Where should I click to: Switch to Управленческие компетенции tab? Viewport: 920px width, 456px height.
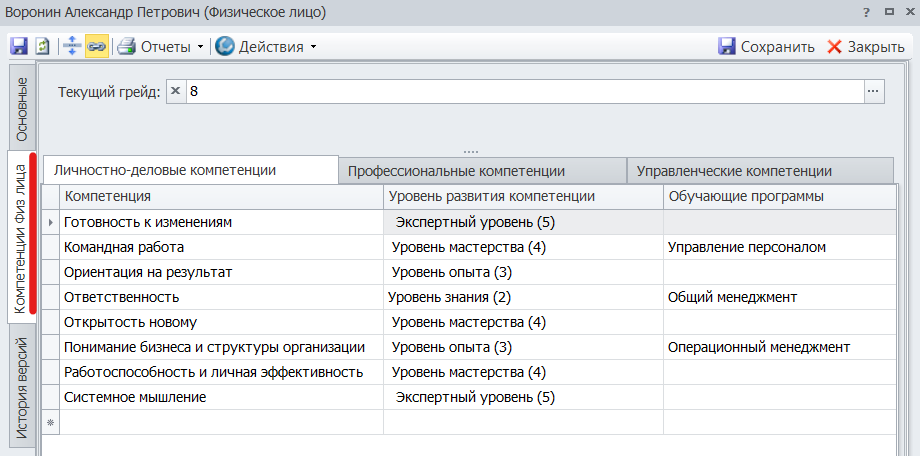734,171
